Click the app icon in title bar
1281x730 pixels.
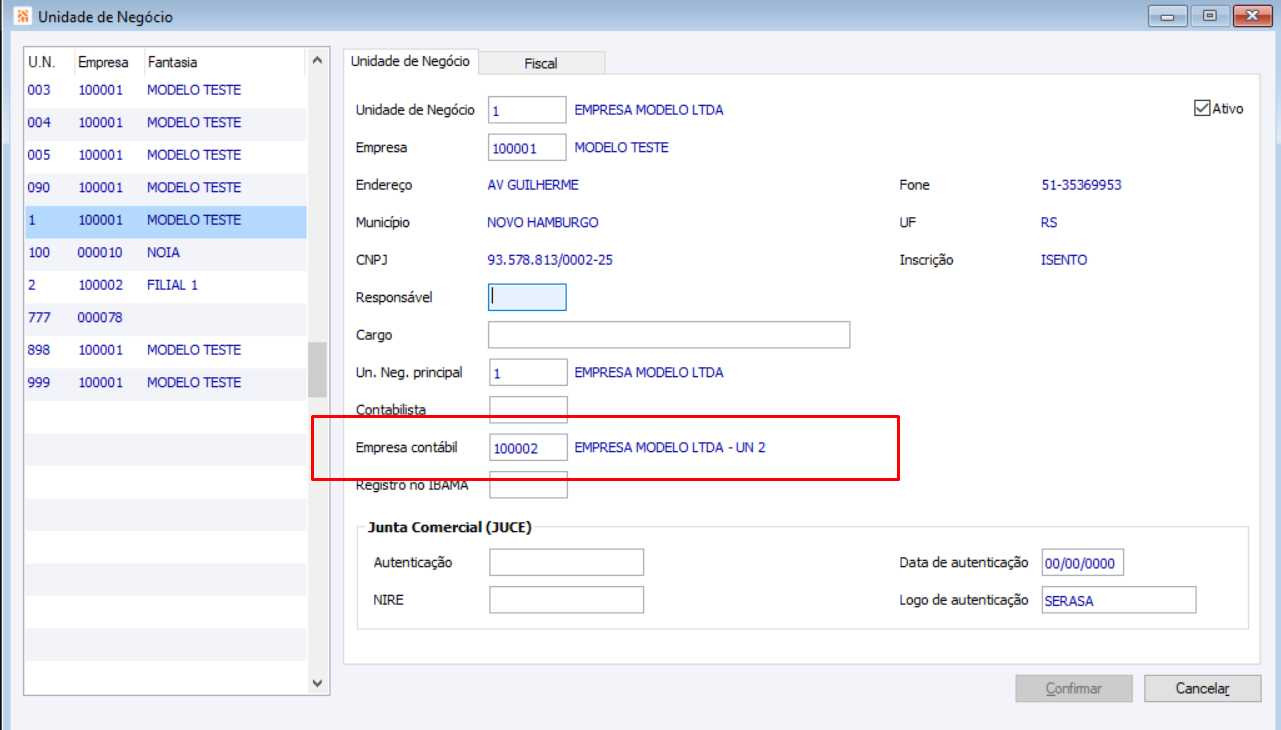(24, 17)
